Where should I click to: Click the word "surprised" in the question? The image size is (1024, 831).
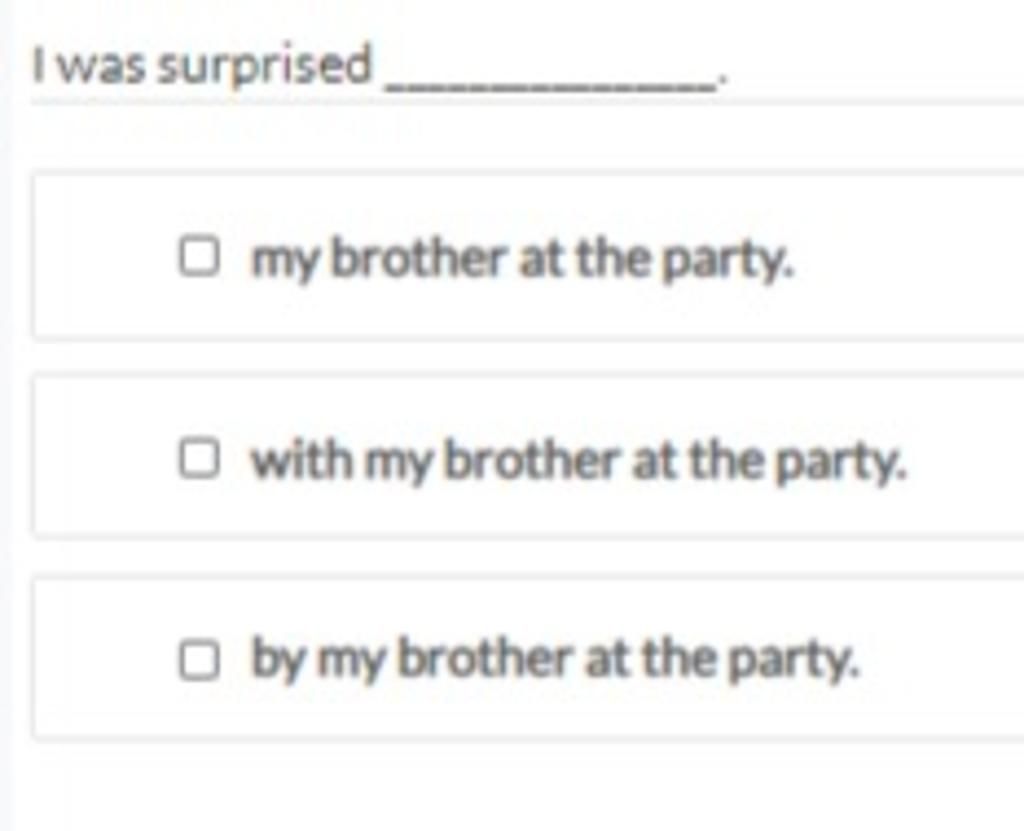point(264,66)
